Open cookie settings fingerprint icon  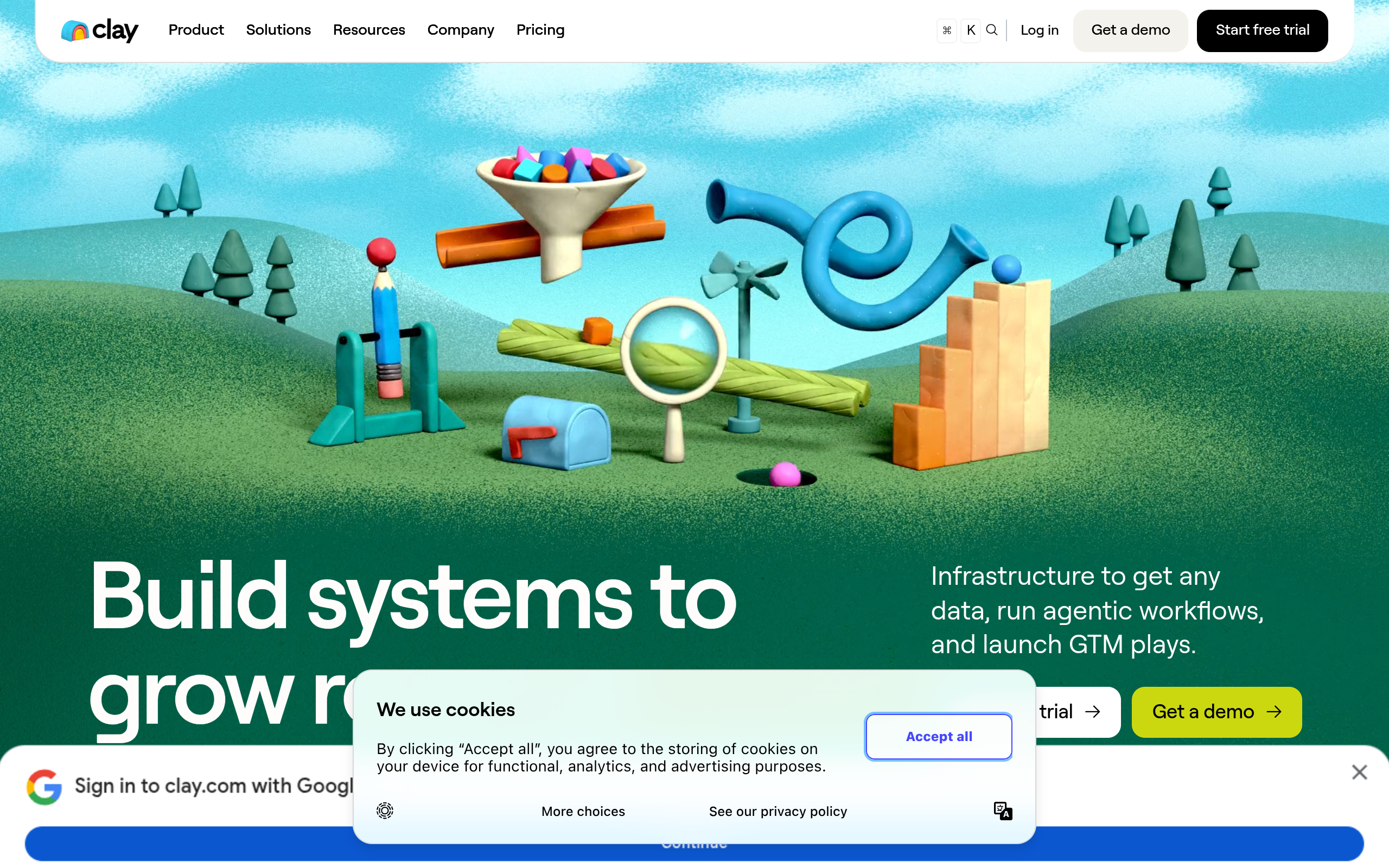point(385,810)
